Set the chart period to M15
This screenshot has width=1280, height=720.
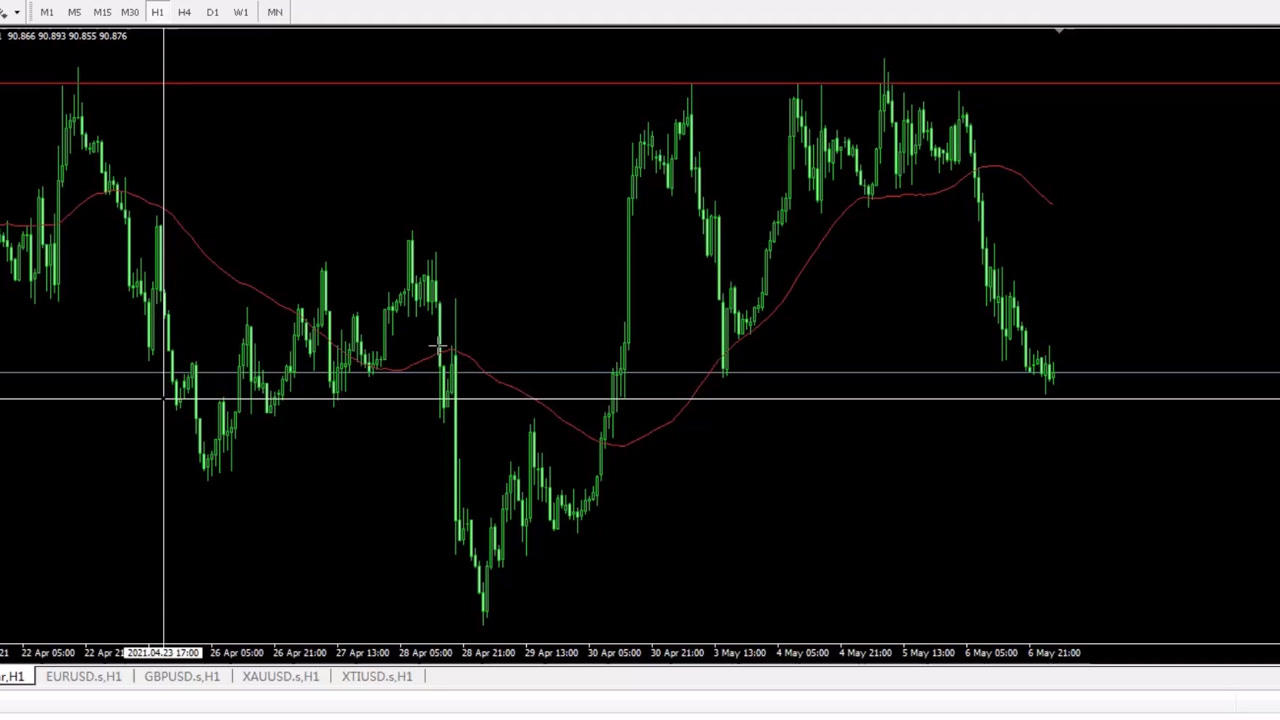click(102, 12)
